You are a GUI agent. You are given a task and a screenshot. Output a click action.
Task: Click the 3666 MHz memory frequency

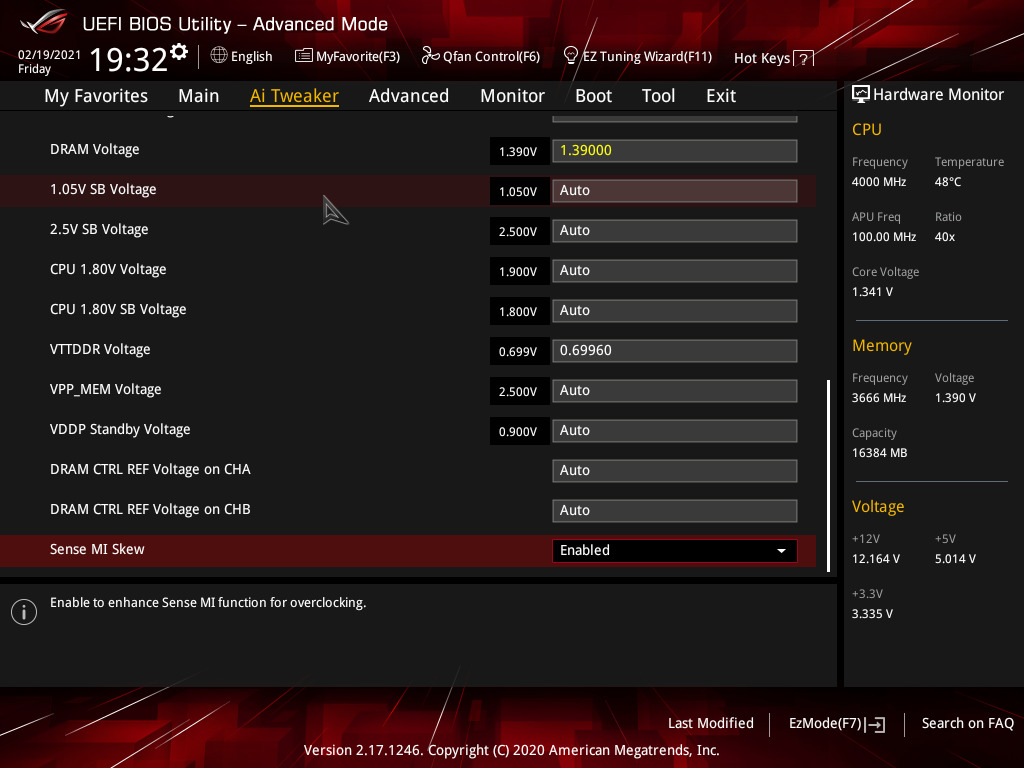tap(878, 398)
